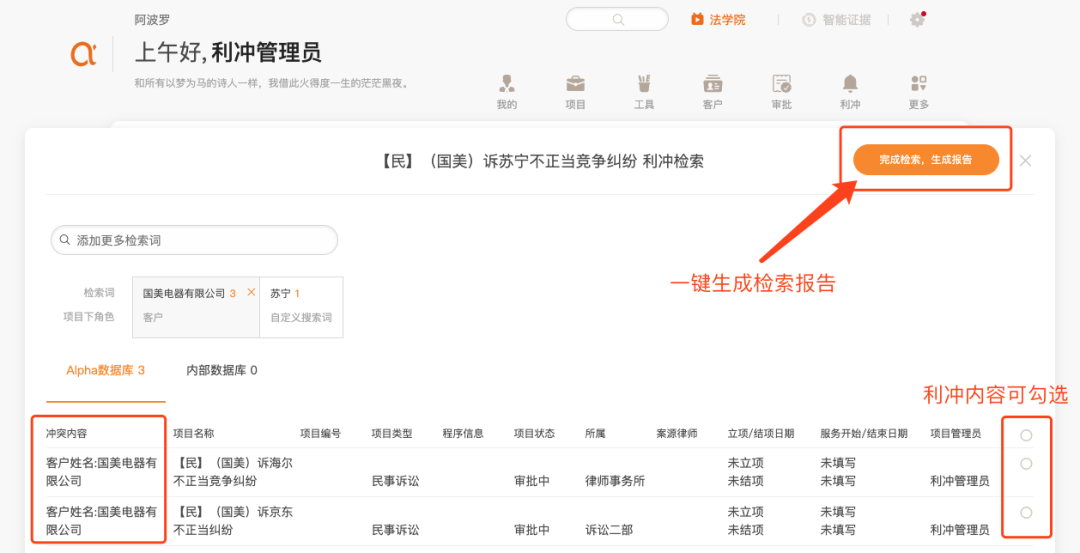Open the 更多 (More) grid icon

tap(918, 84)
